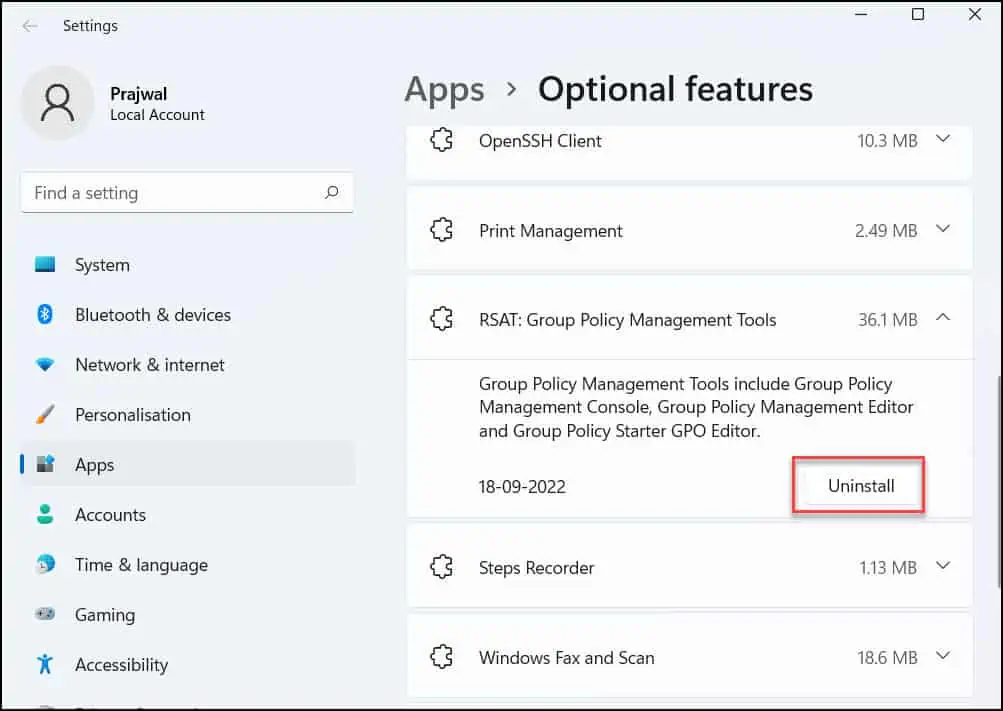Click the Print Management label
This screenshot has height=711, width=1003.
550,231
